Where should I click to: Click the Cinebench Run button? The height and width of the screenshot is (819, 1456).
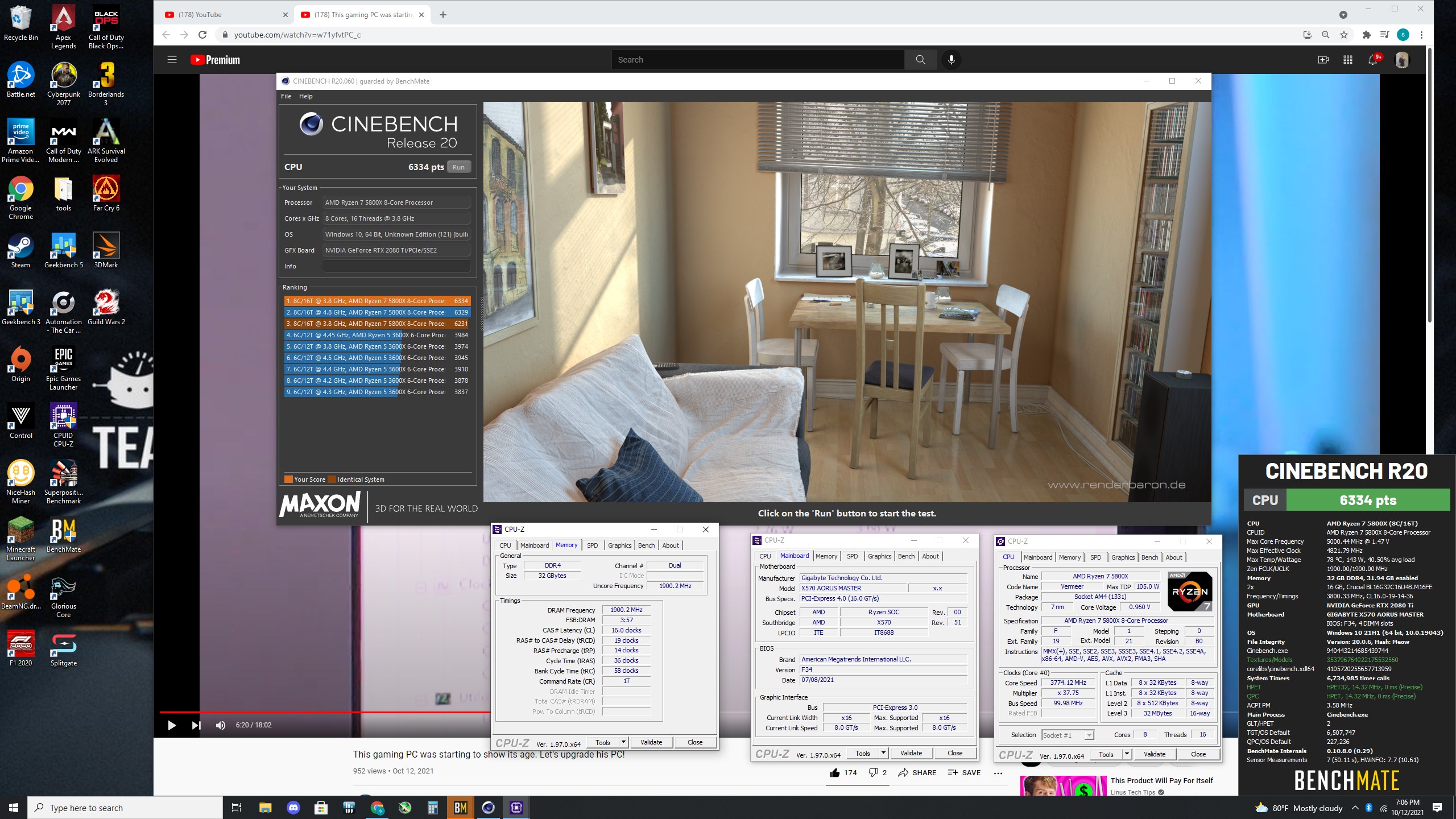pos(458,167)
